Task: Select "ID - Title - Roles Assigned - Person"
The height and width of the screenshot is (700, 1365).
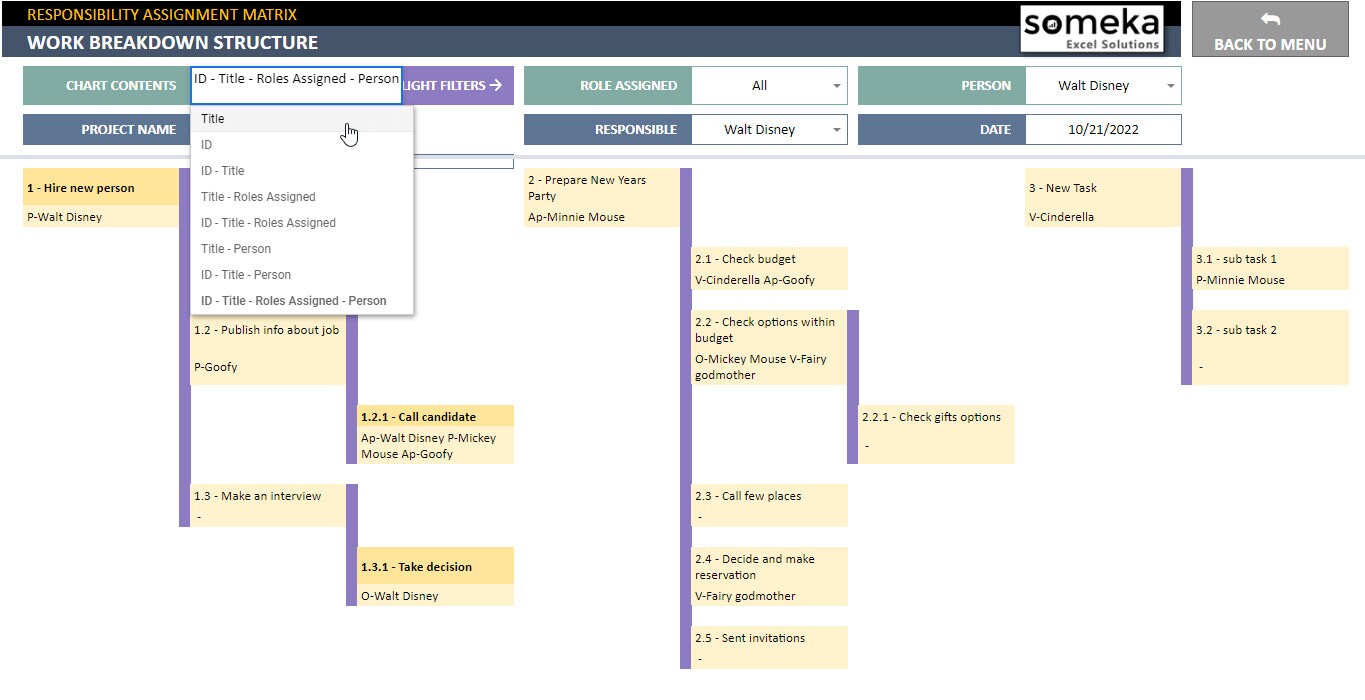Action: pyautogui.click(x=294, y=300)
